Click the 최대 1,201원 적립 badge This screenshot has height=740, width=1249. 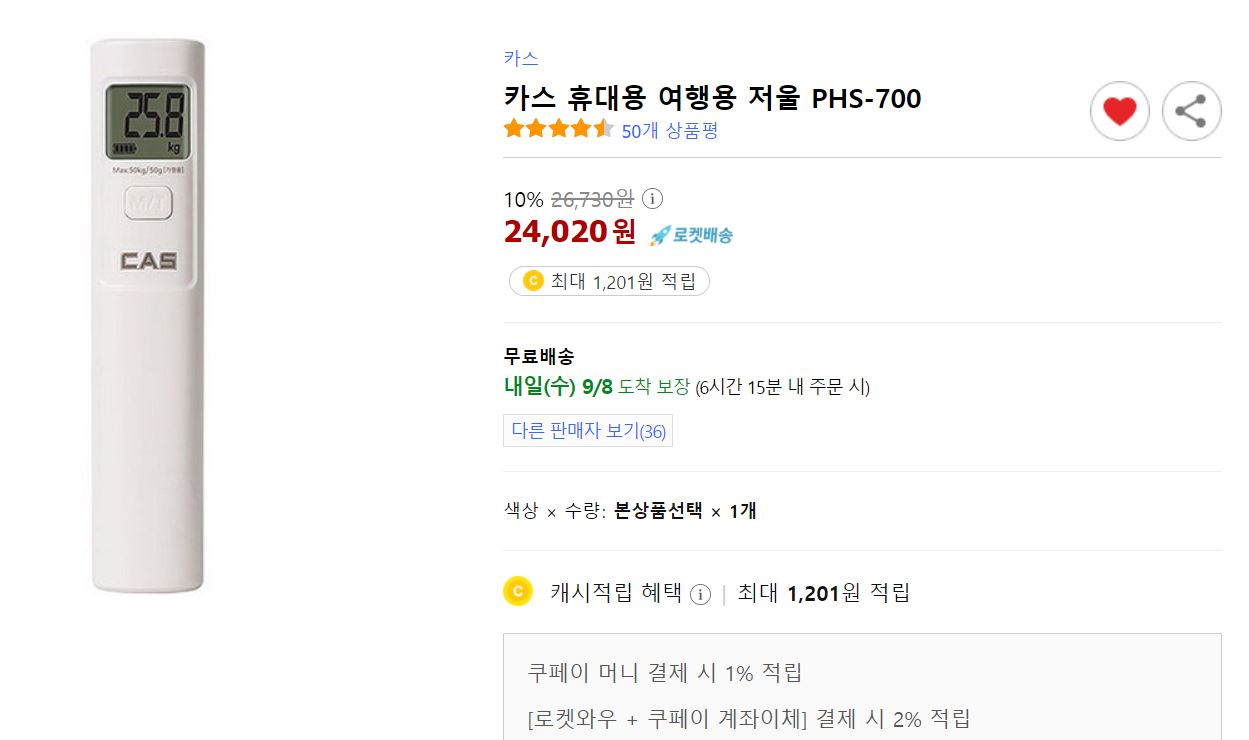pos(609,281)
